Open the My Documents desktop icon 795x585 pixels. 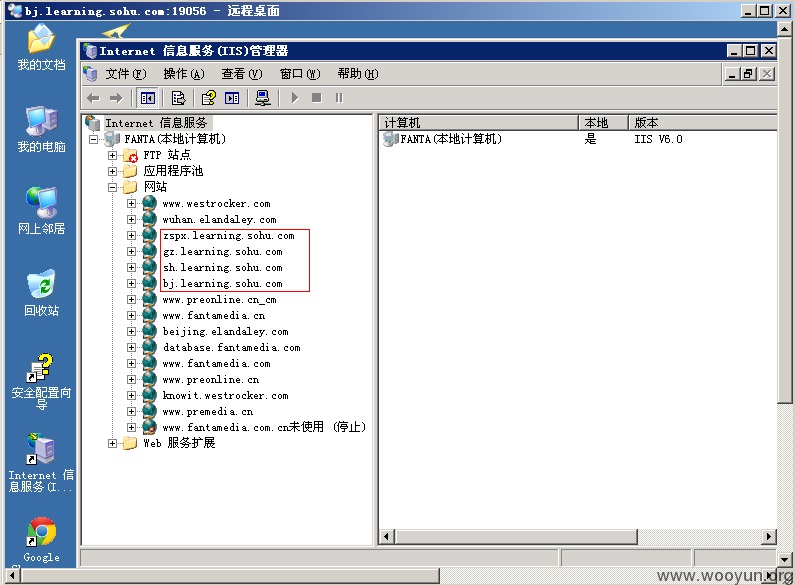pyautogui.click(x=41, y=47)
